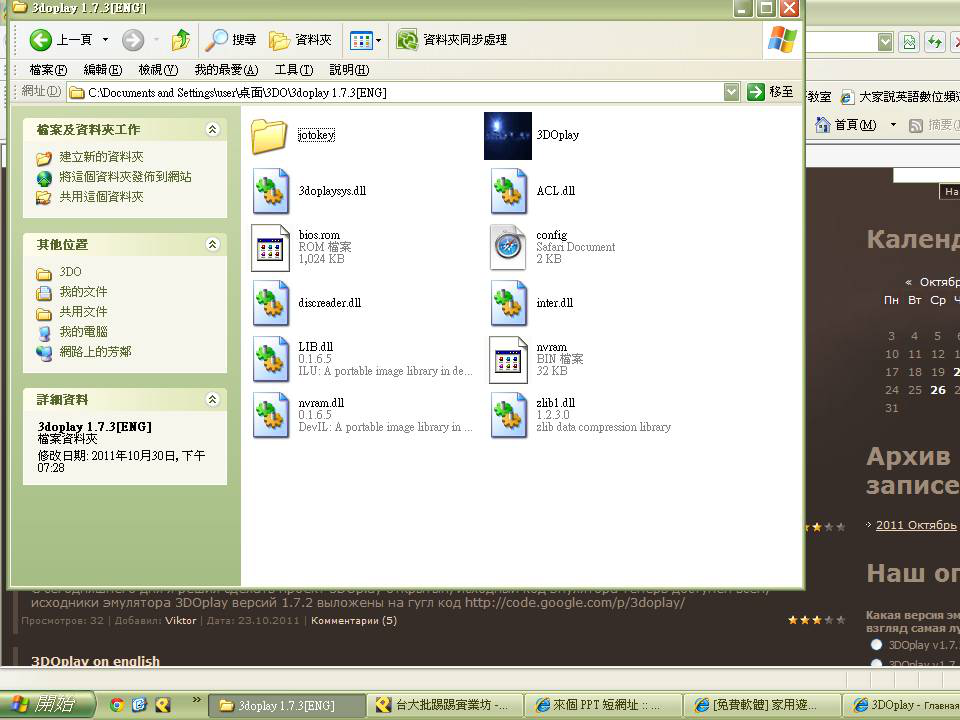Open 首頁(M) home button in browser
Image resolution: width=960 pixels, height=720 pixels.
pyautogui.click(x=846, y=125)
